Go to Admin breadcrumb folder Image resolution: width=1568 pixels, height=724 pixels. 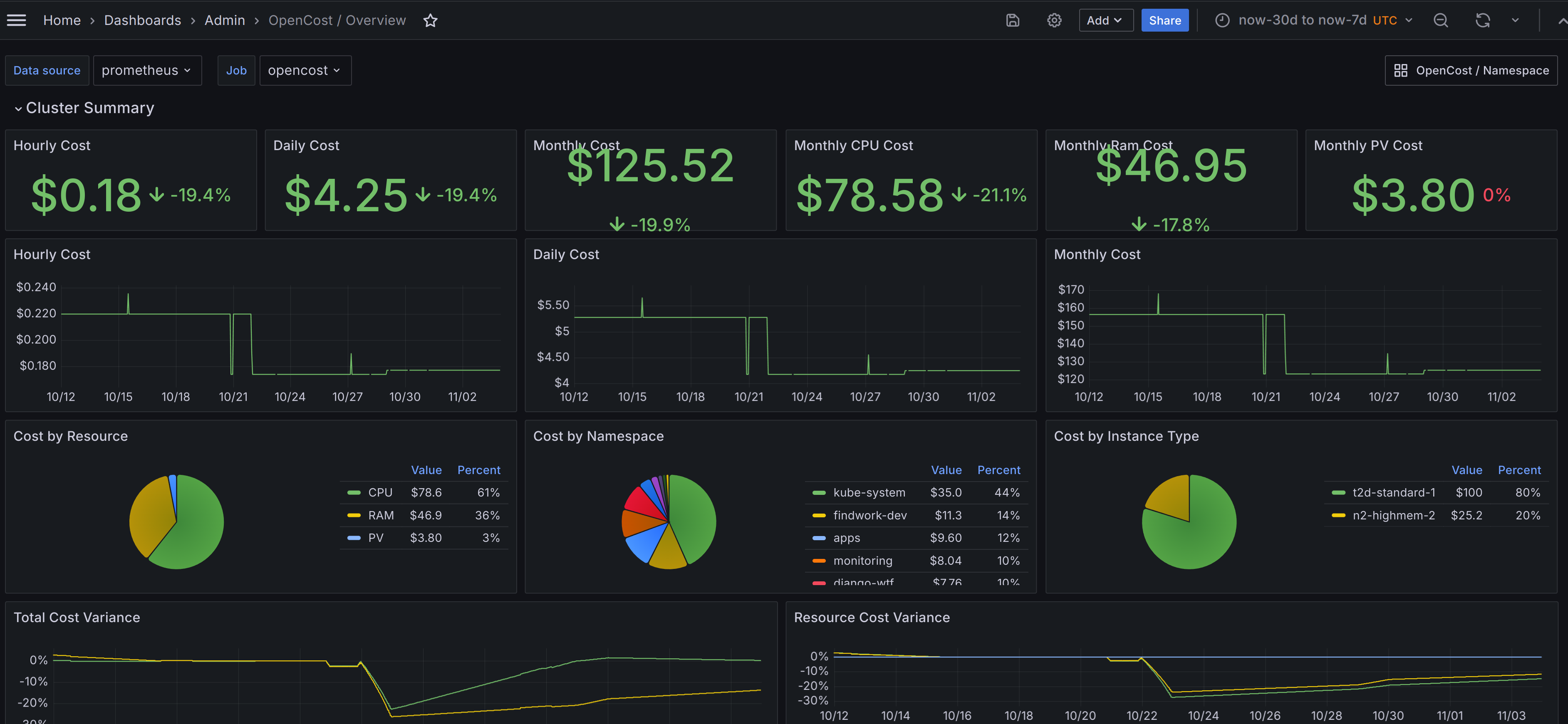224,21
